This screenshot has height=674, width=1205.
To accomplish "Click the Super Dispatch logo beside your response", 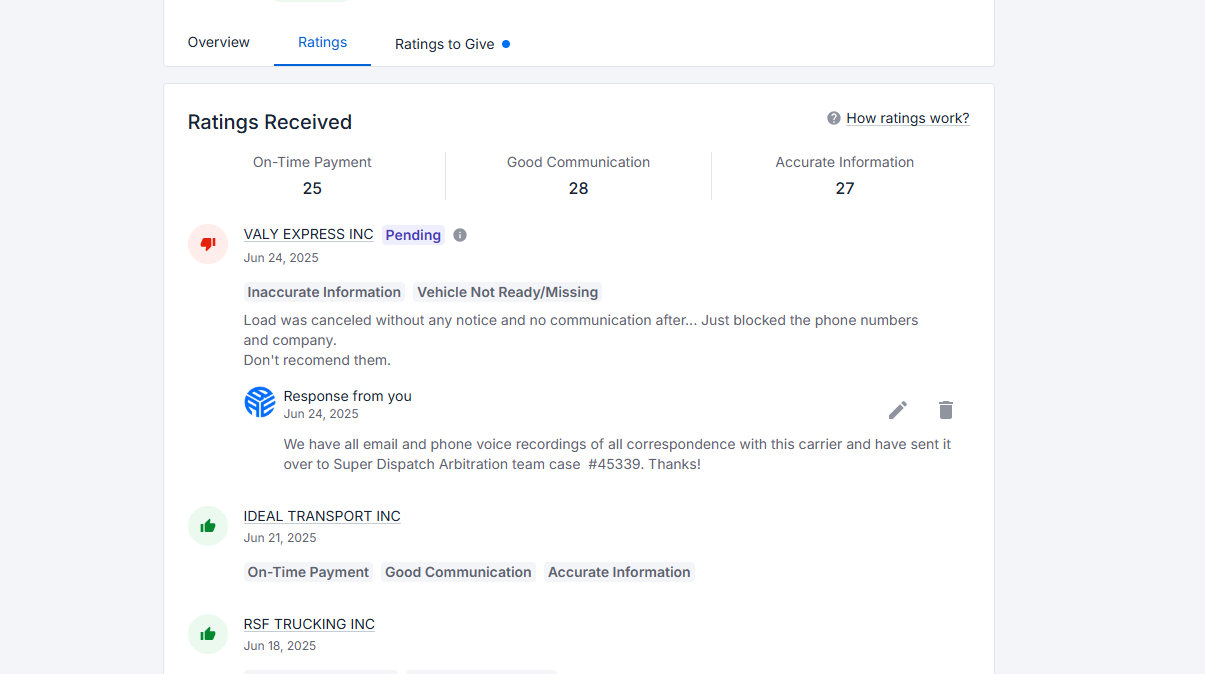I will click(x=260, y=401).
